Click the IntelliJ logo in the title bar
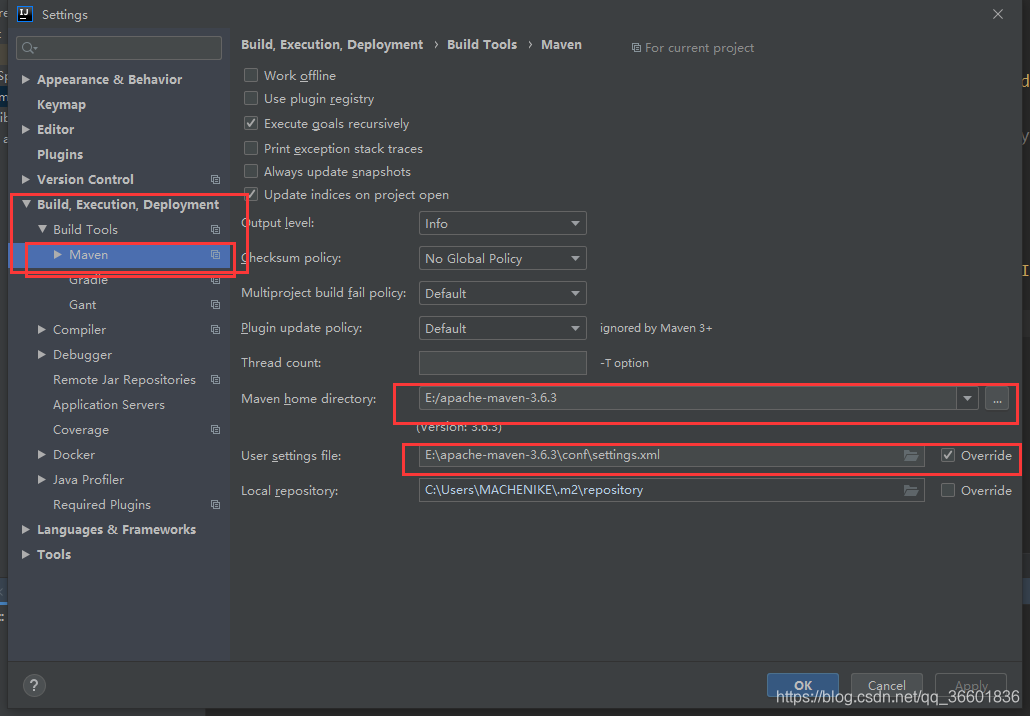The width and height of the screenshot is (1030, 716). 25,14
